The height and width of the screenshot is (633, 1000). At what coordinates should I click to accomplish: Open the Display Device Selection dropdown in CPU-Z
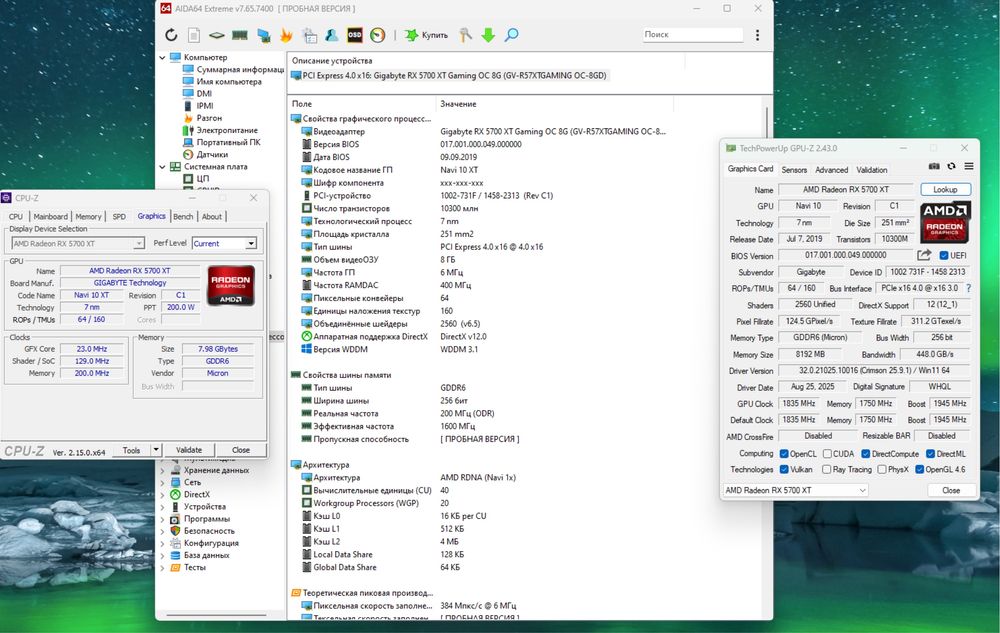pyautogui.click(x=78, y=244)
